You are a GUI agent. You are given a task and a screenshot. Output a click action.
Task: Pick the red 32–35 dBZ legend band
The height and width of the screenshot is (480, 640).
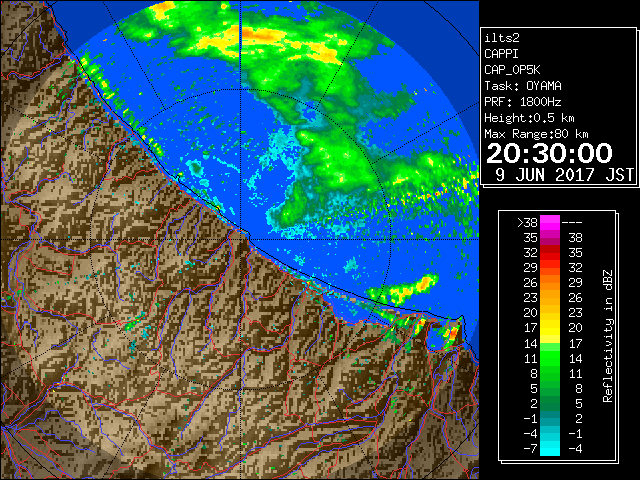point(550,253)
